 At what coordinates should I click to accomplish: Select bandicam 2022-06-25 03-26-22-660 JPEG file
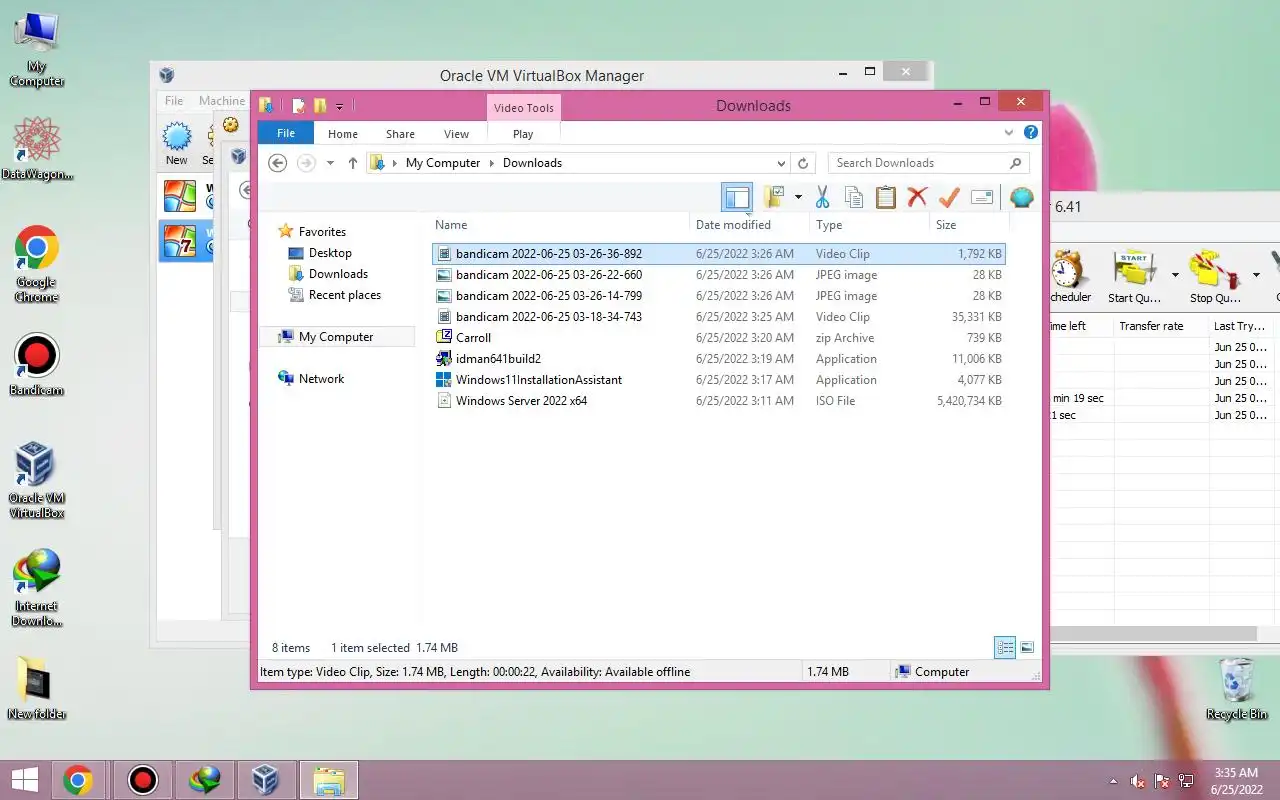coord(719,275)
